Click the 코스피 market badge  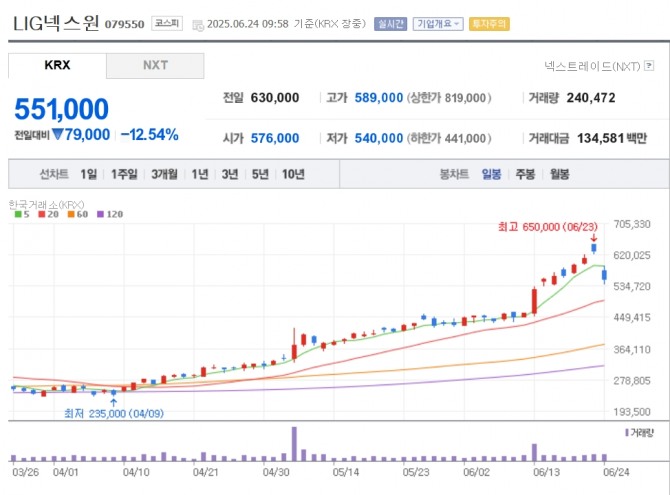(x=166, y=23)
